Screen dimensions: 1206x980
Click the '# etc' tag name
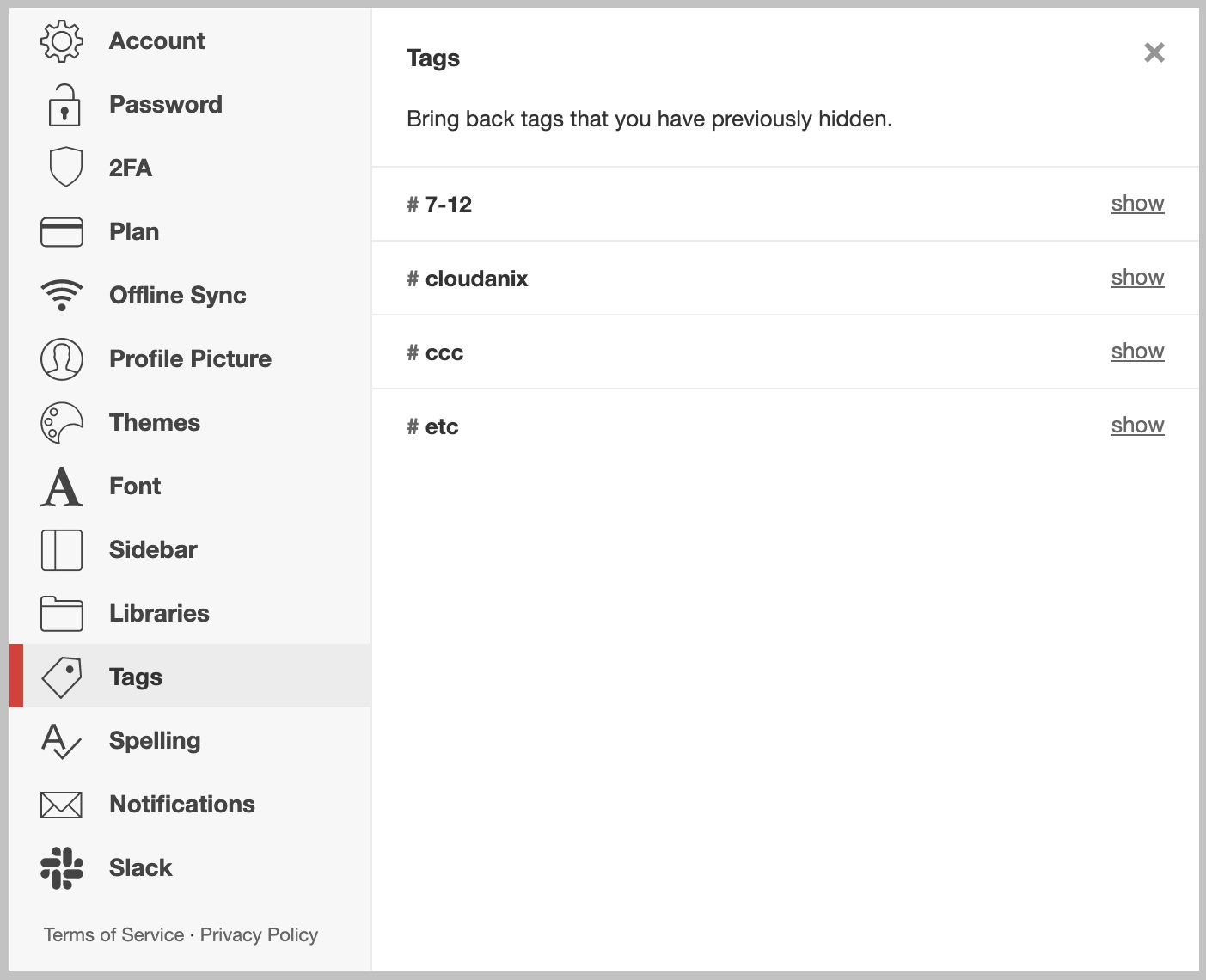pos(432,426)
